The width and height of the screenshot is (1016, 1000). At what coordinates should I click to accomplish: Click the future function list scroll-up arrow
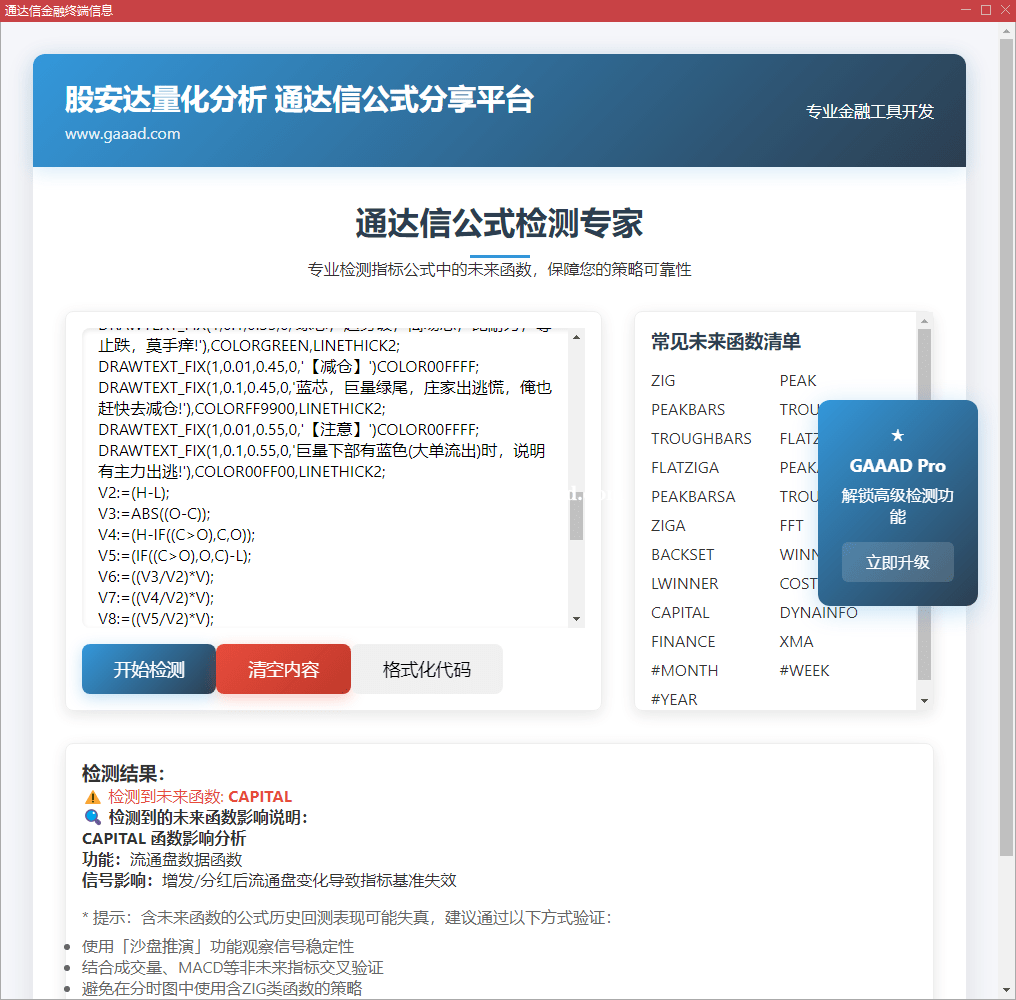924,321
